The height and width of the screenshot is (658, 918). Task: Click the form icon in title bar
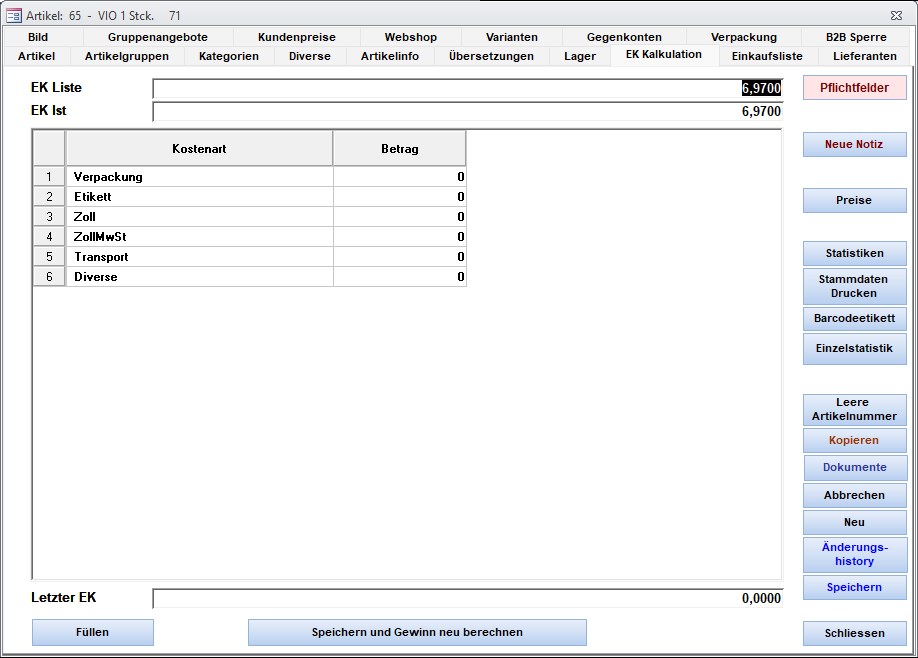point(14,15)
